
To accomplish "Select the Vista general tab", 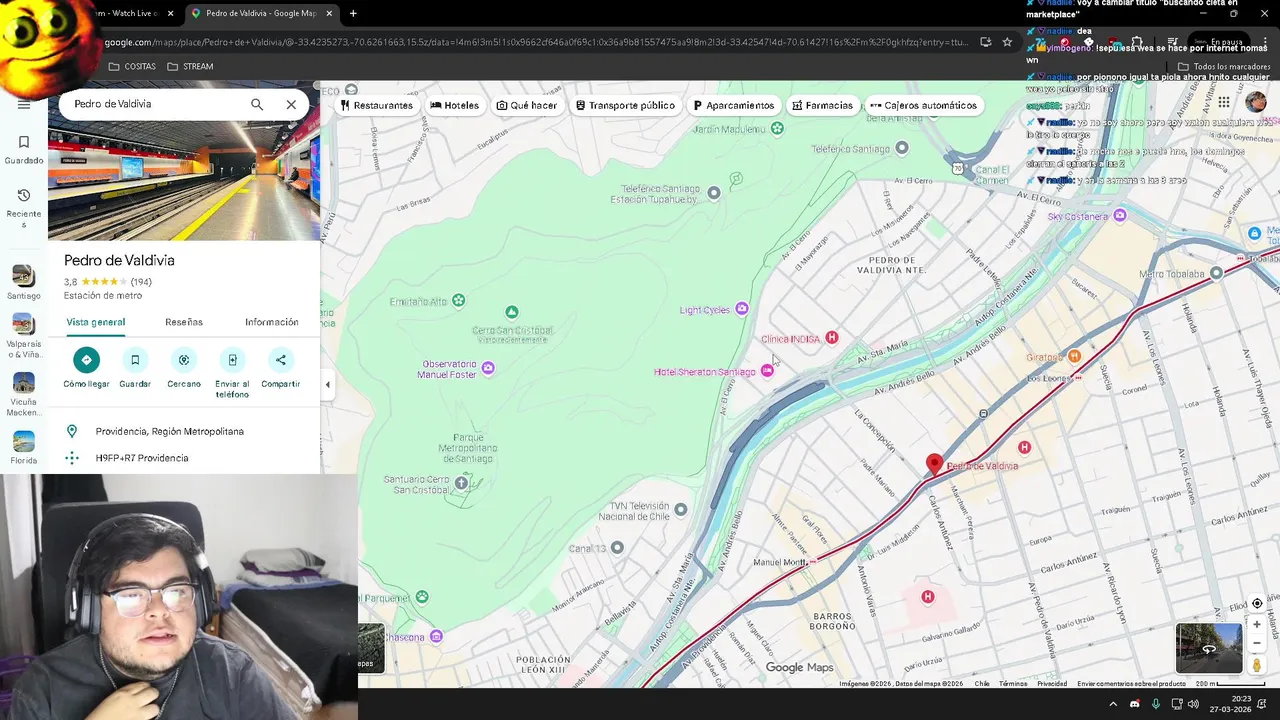I will coord(96,322).
